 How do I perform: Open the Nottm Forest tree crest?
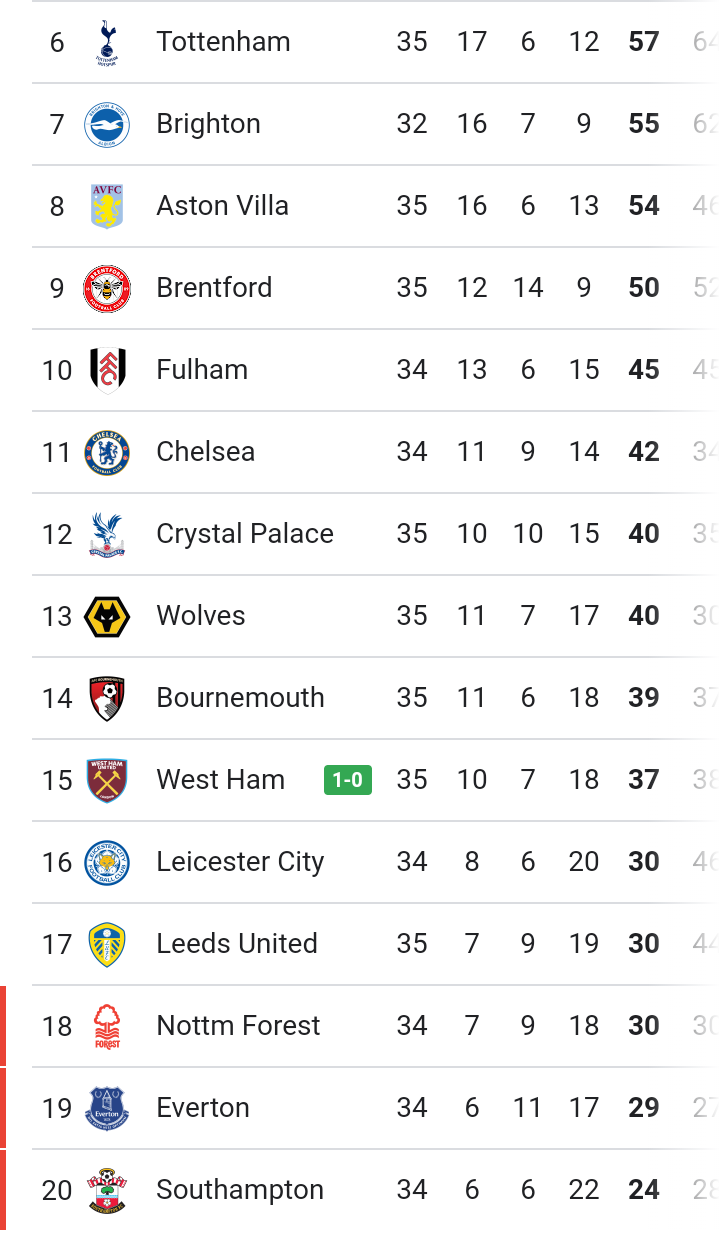click(x=107, y=1026)
